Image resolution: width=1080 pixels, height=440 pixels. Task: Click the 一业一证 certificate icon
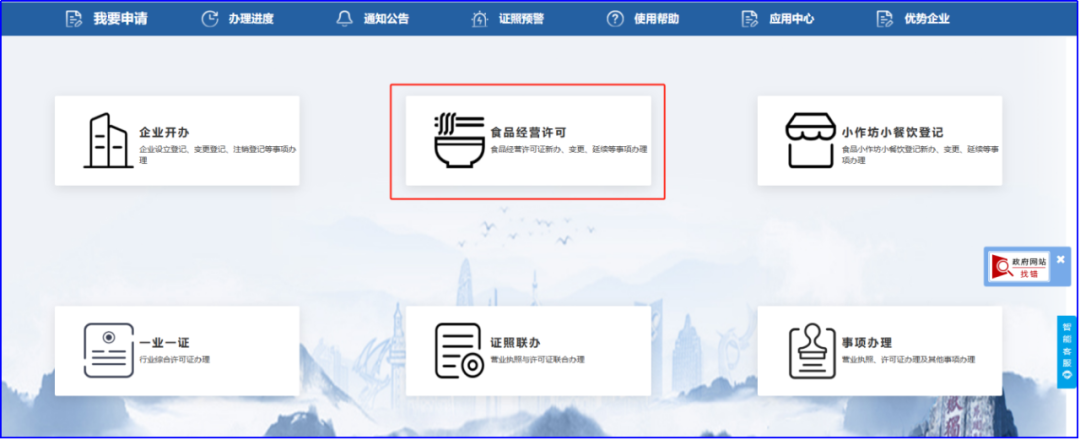click(x=109, y=350)
